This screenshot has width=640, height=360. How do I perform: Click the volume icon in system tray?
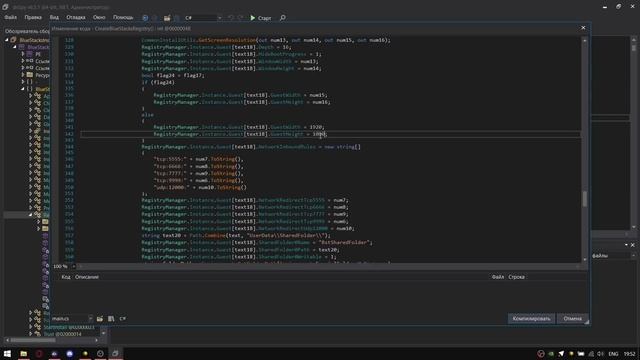tap(600, 354)
